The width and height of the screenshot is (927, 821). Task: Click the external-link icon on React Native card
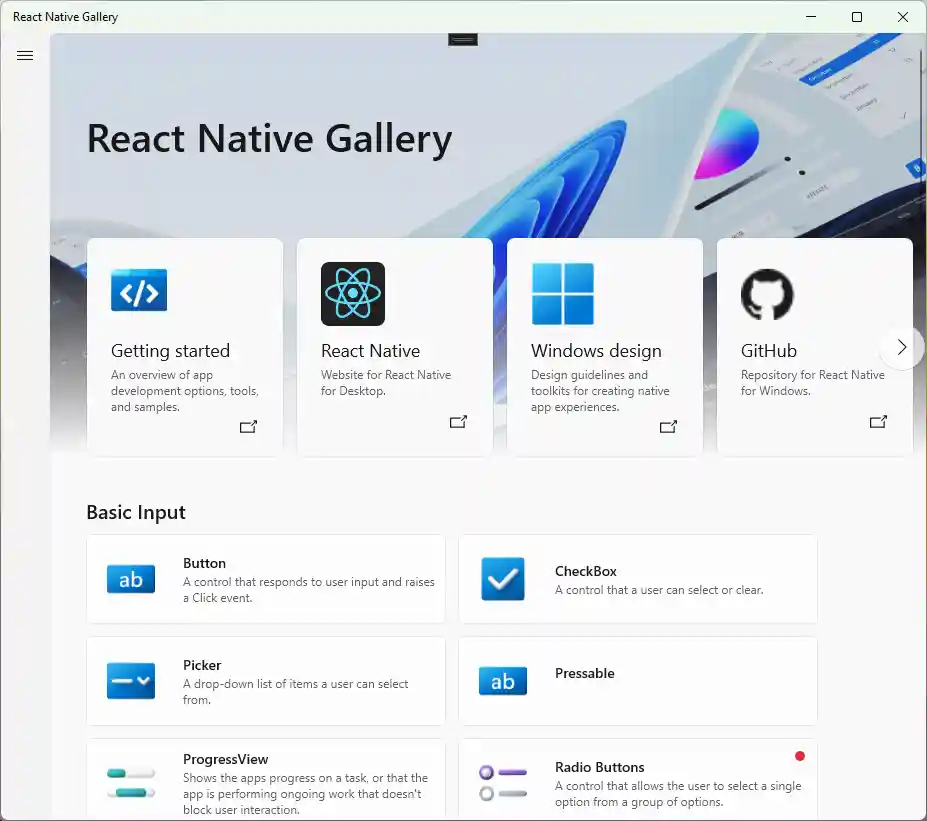(x=458, y=421)
